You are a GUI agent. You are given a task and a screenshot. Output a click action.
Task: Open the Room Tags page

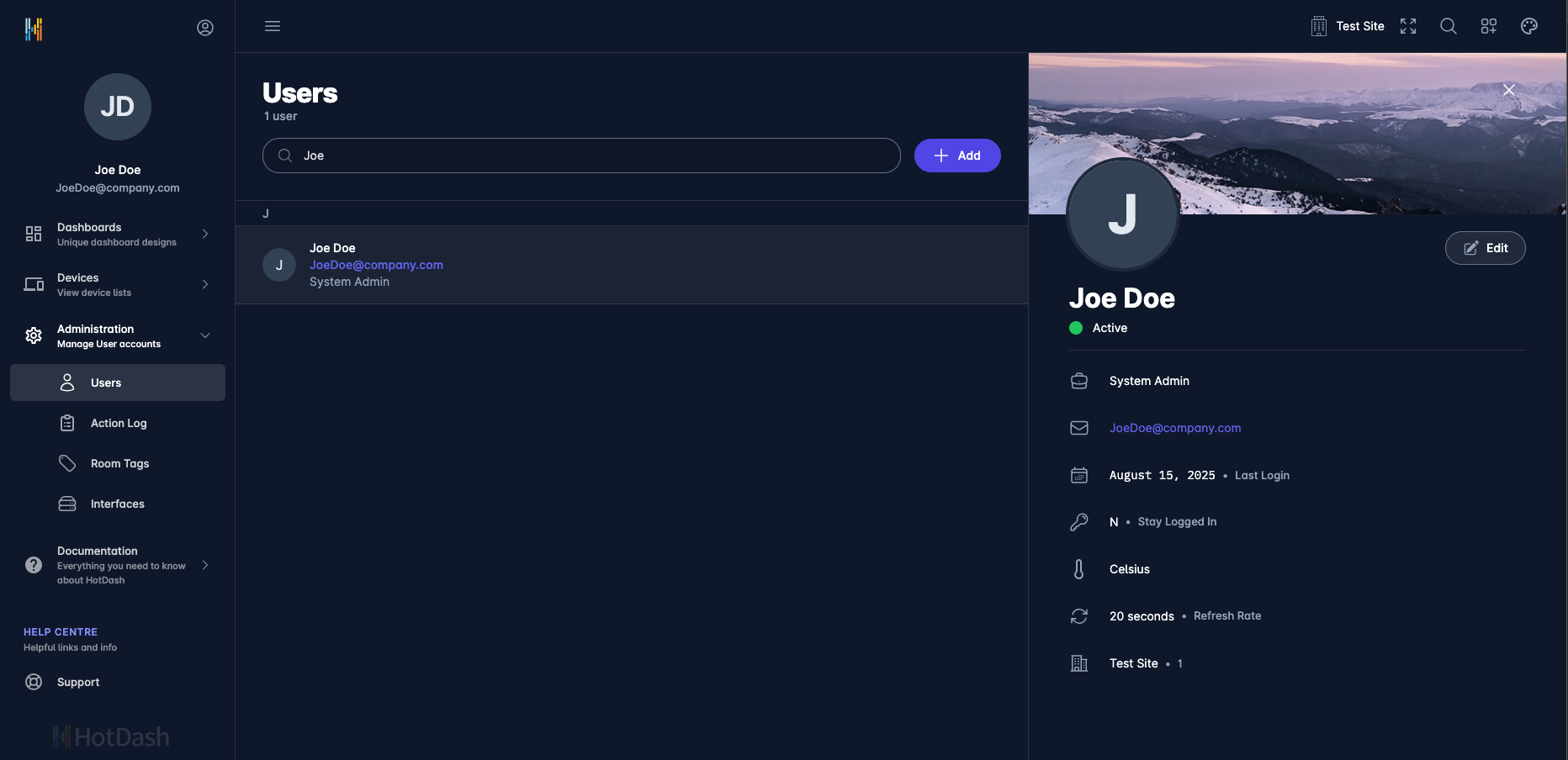pyautogui.click(x=119, y=463)
